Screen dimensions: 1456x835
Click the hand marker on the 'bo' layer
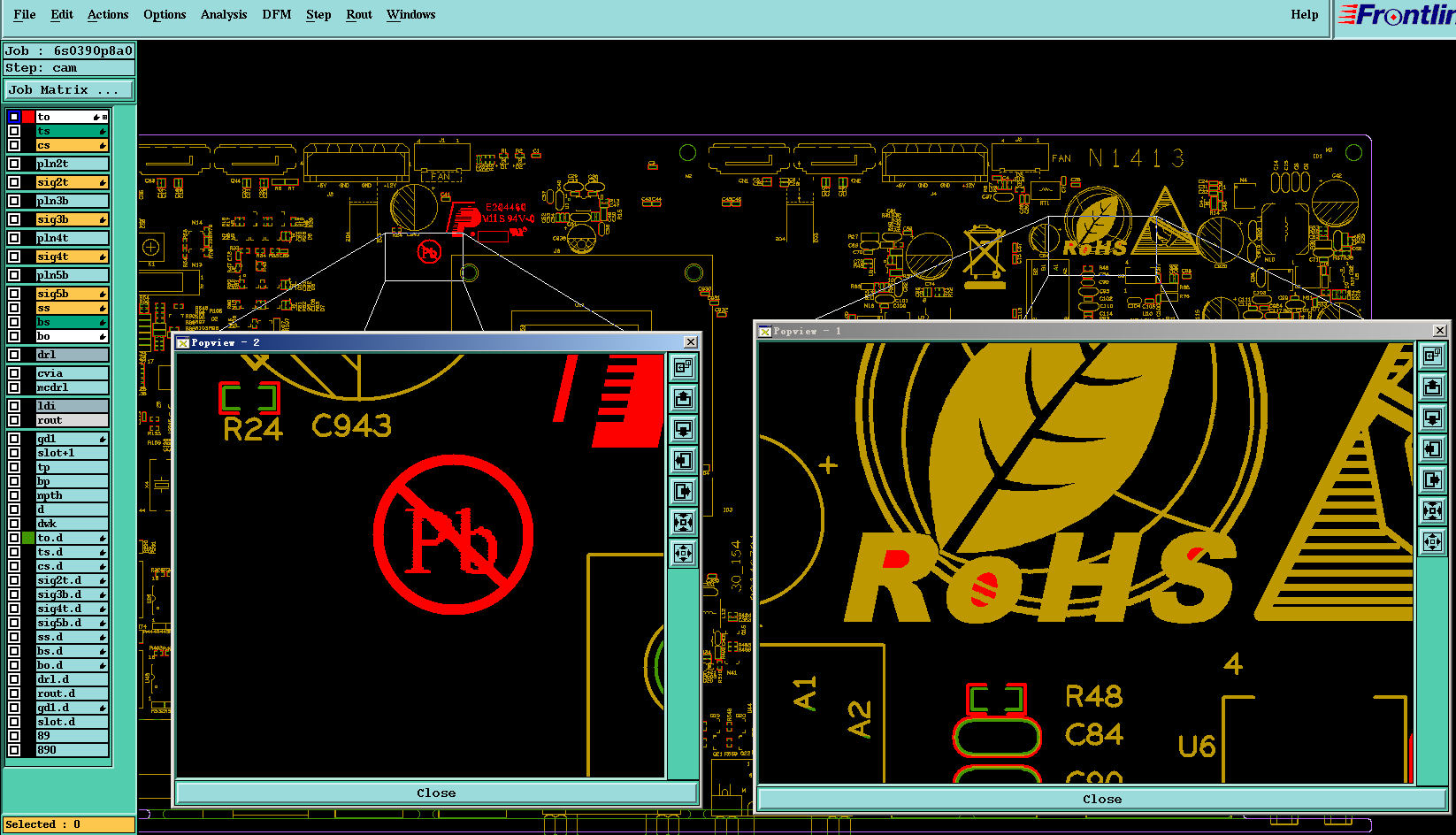[103, 336]
